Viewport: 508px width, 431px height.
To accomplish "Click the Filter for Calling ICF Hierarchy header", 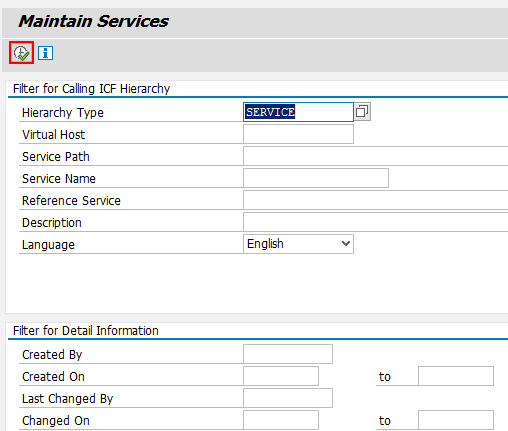I will pyautogui.click(x=91, y=89).
